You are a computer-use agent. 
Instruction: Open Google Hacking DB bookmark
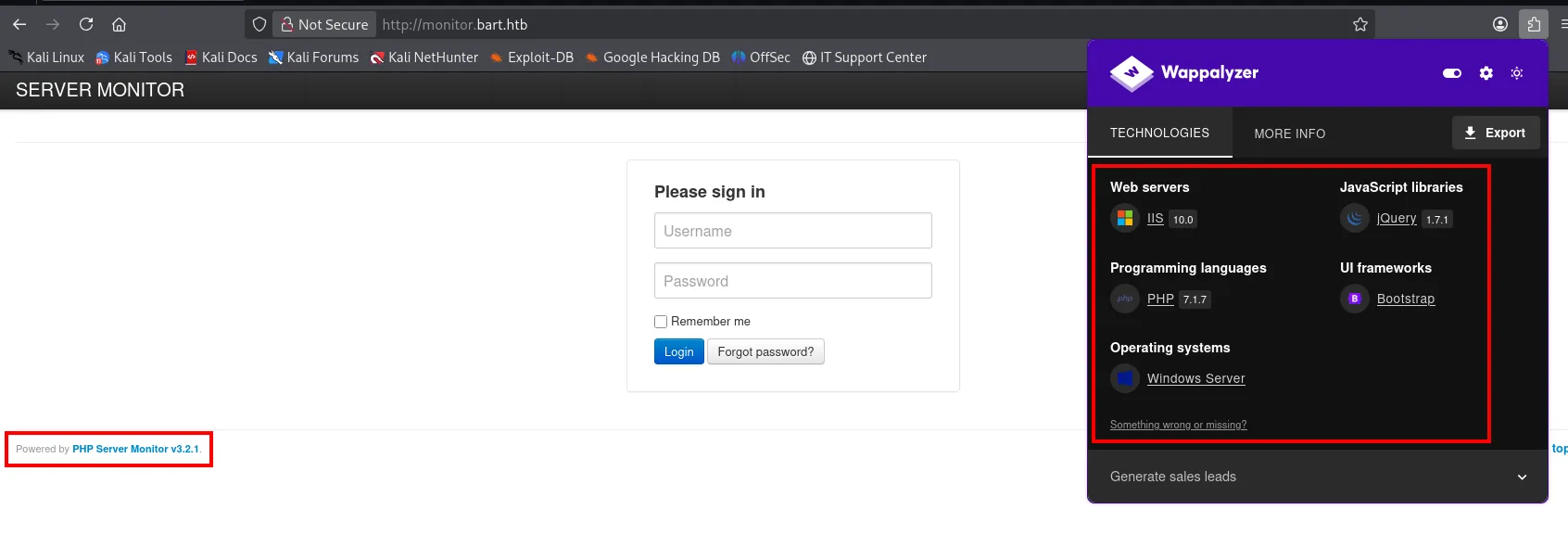652,57
